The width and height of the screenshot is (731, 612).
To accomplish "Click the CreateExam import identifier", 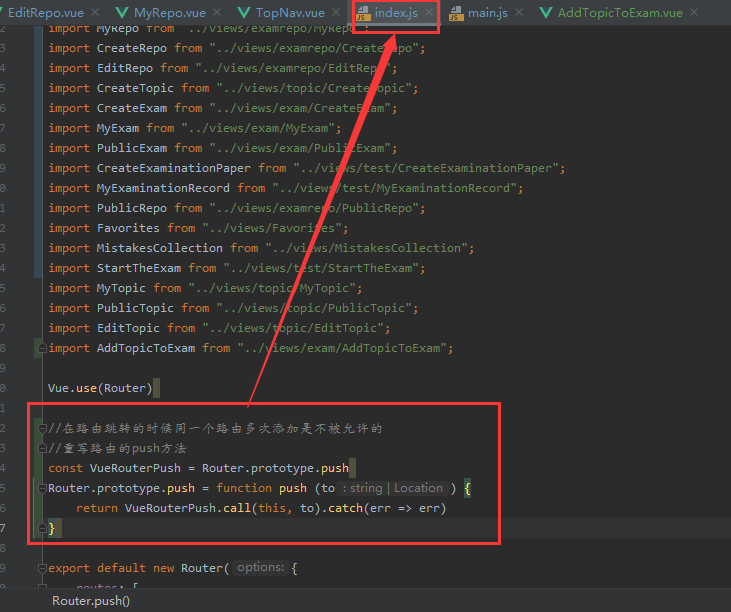I will click(x=131, y=109).
